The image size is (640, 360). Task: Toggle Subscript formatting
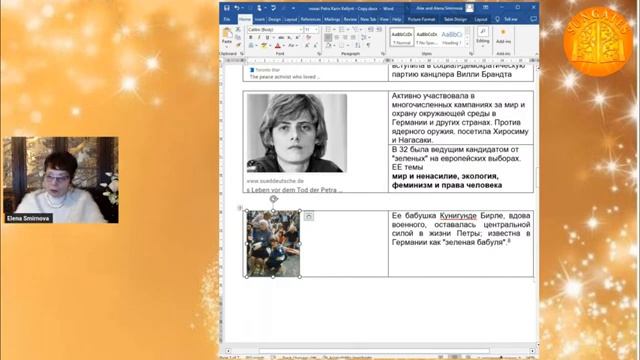coord(289,37)
